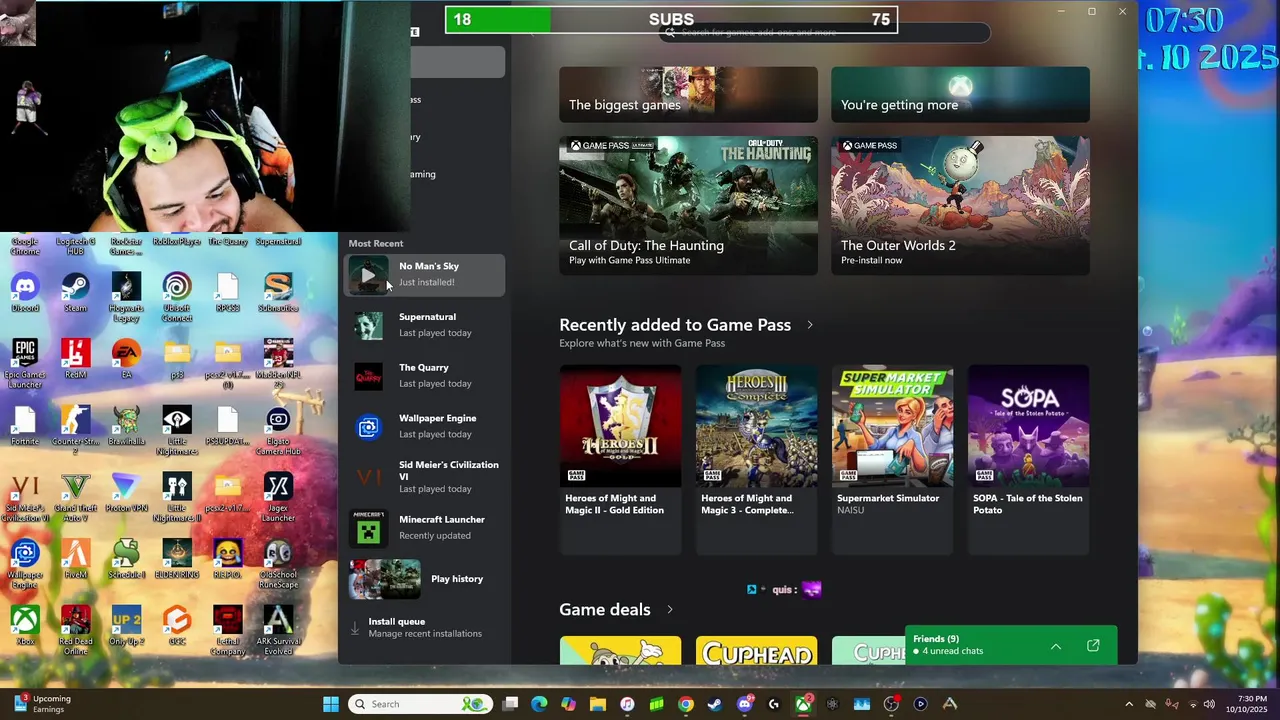Image resolution: width=1280 pixels, height=720 pixels.
Task: Open Microsoft Edge from taskbar
Action: tap(539, 704)
